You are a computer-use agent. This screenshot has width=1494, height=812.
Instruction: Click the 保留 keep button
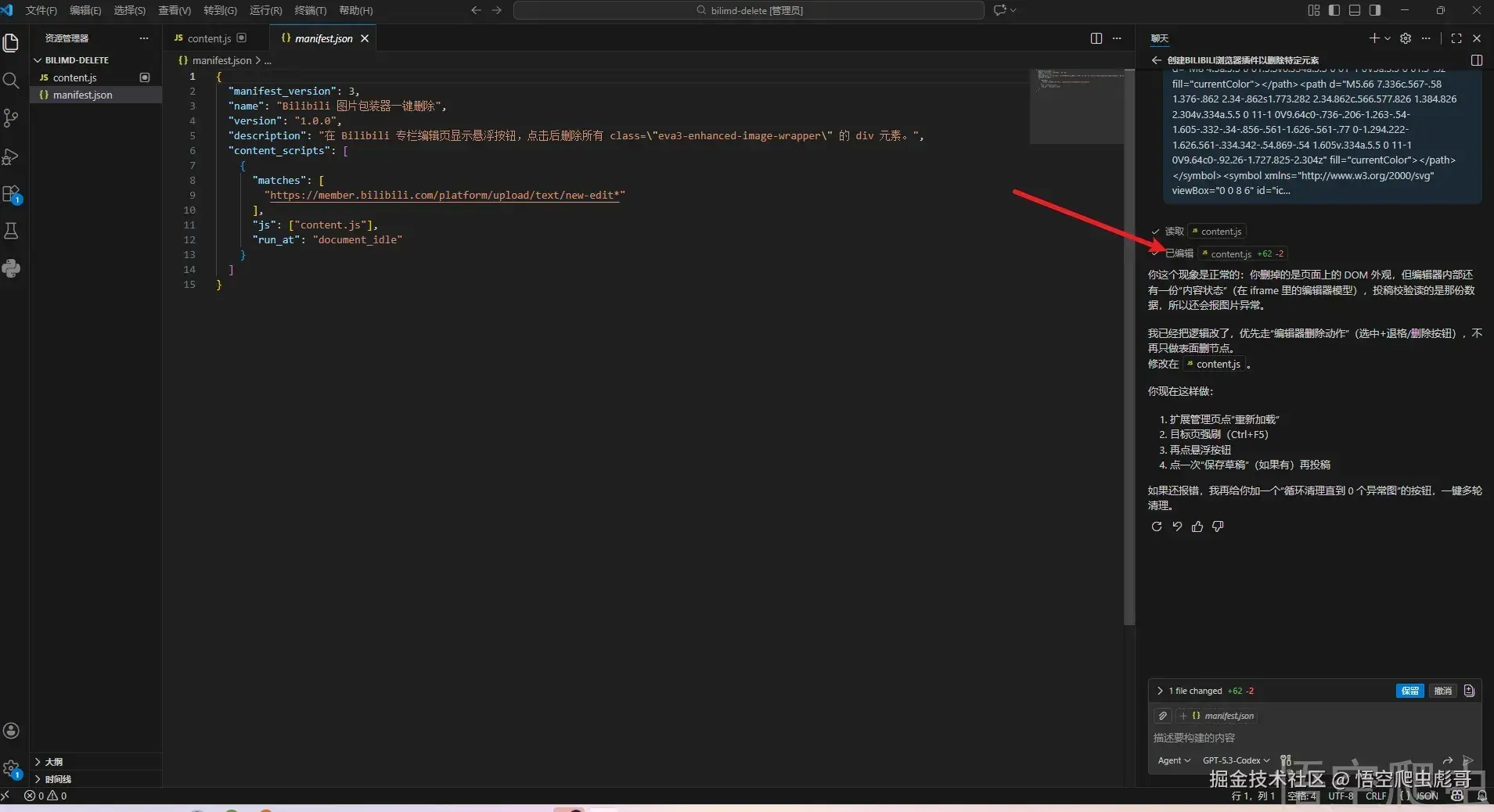click(x=1410, y=691)
